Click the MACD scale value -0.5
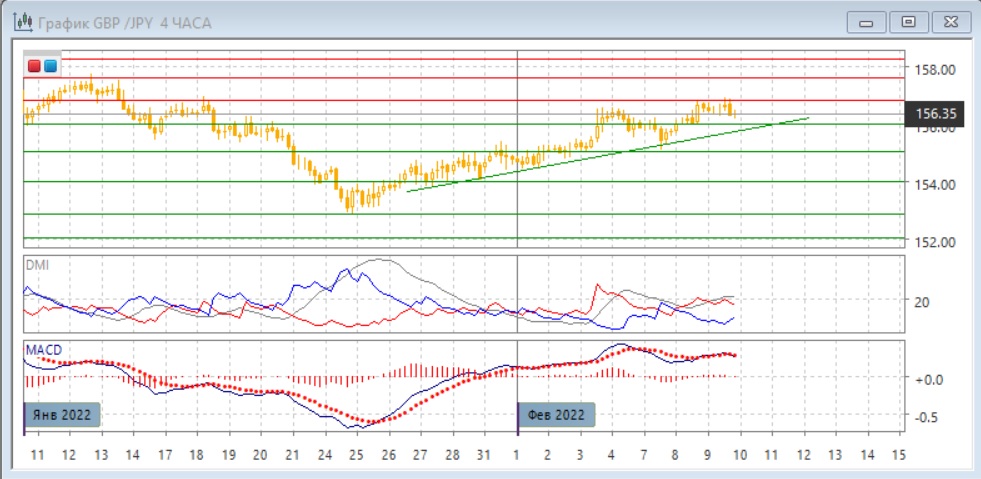The width and height of the screenshot is (981, 479). 929,417
